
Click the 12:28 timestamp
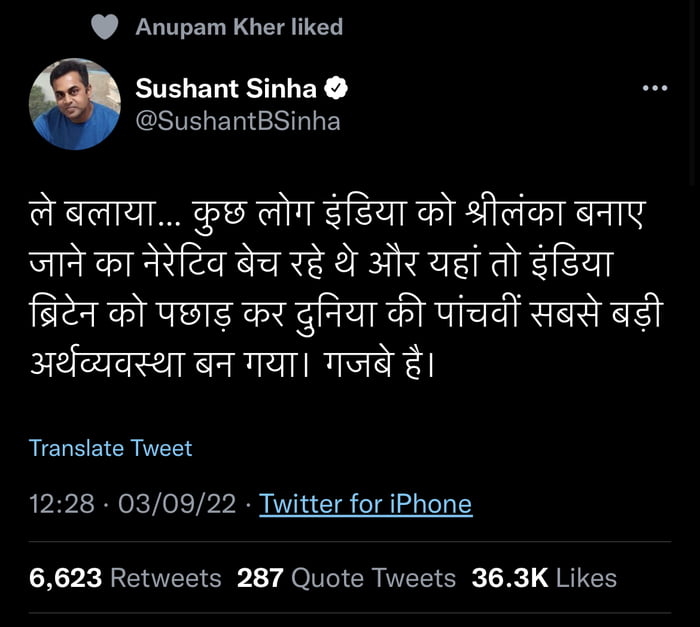tap(61, 504)
